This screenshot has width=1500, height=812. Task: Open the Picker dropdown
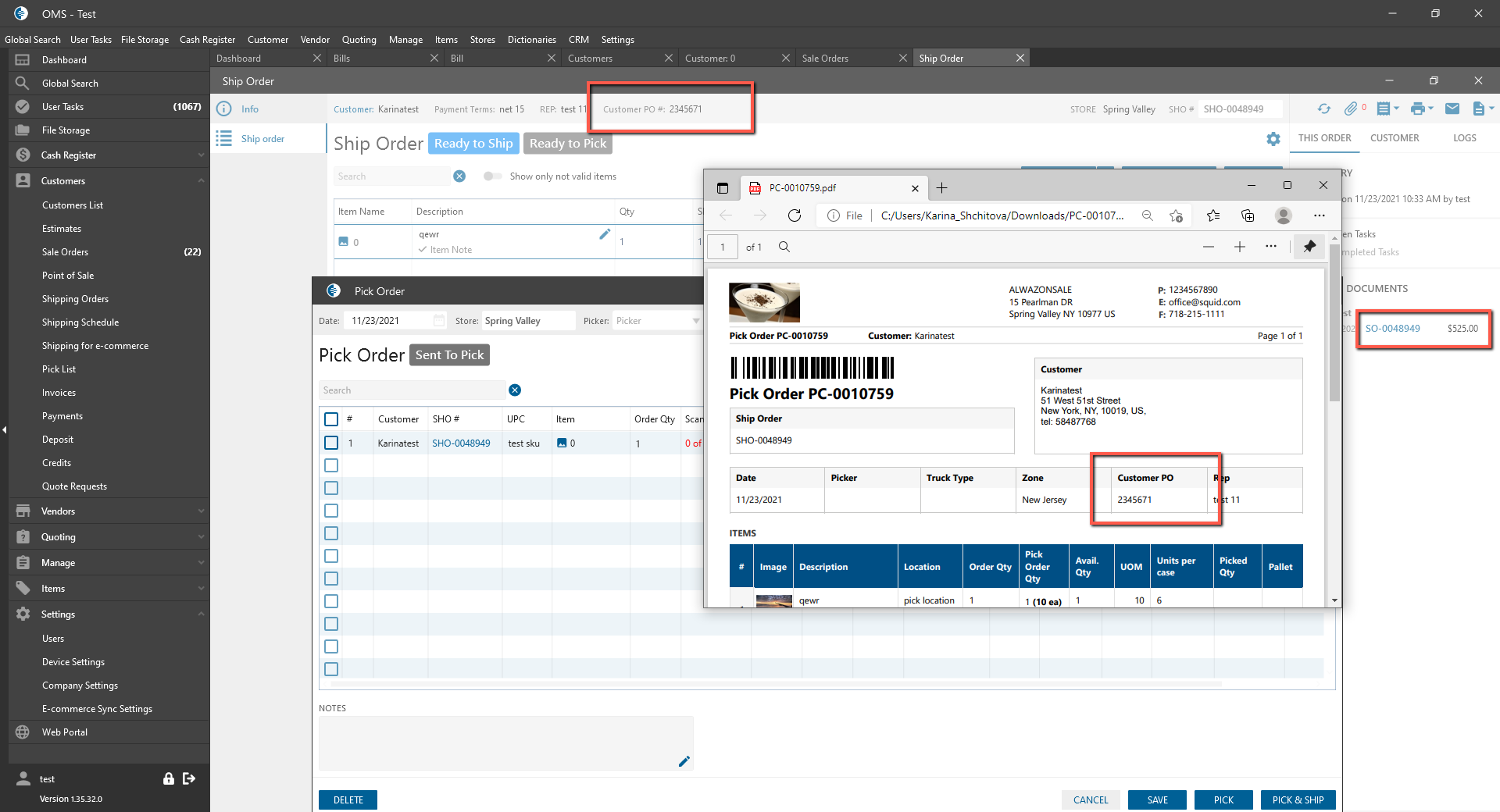point(695,321)
